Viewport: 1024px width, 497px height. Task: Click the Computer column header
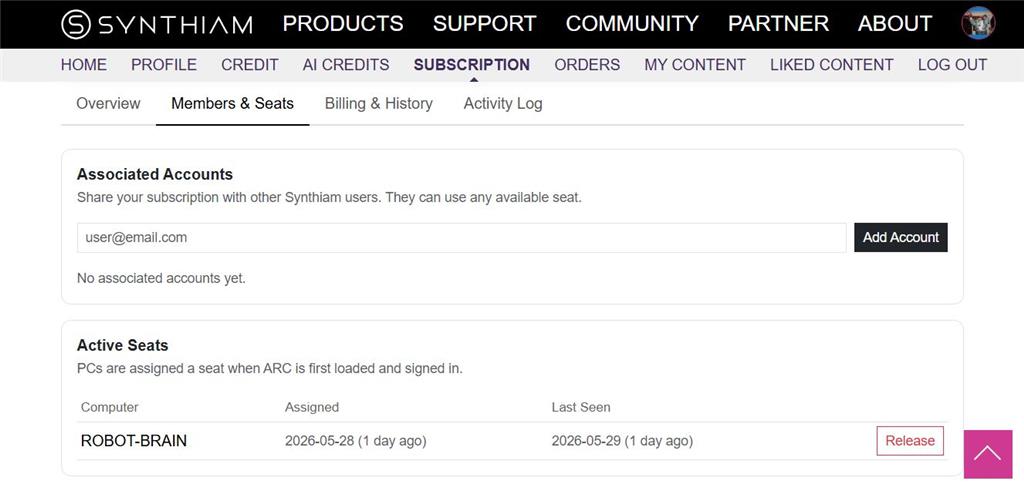(x=110, y=407)
